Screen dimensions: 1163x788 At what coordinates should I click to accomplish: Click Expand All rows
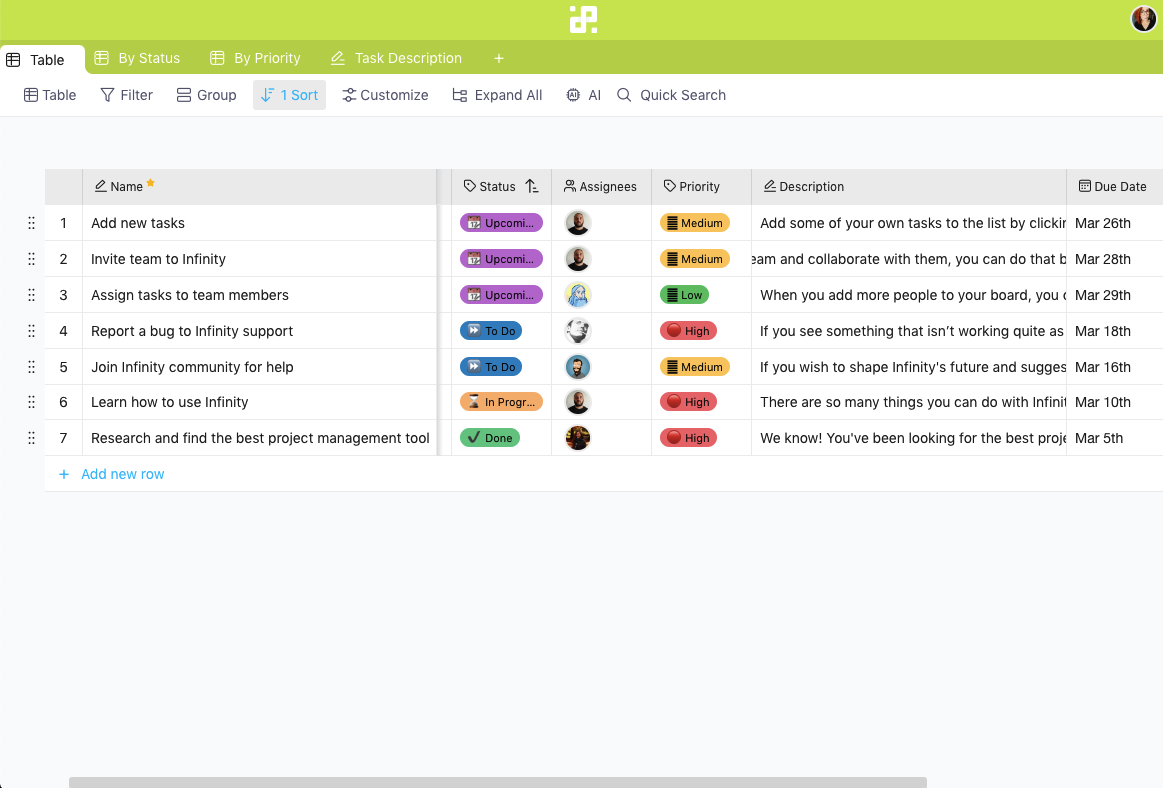point(497,95)
